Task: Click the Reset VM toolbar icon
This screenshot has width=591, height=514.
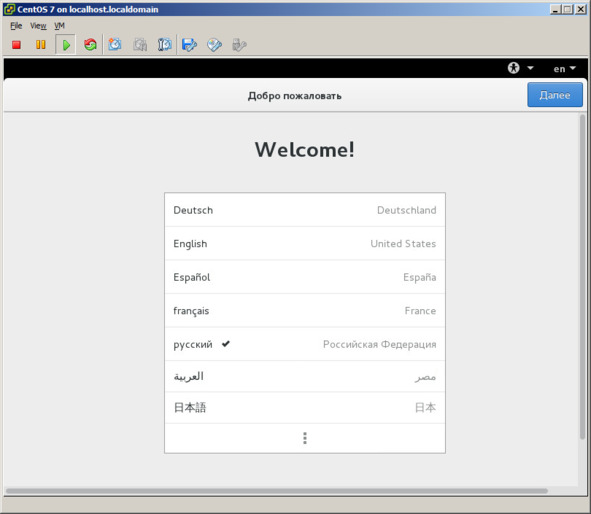Action: (90, 45)
